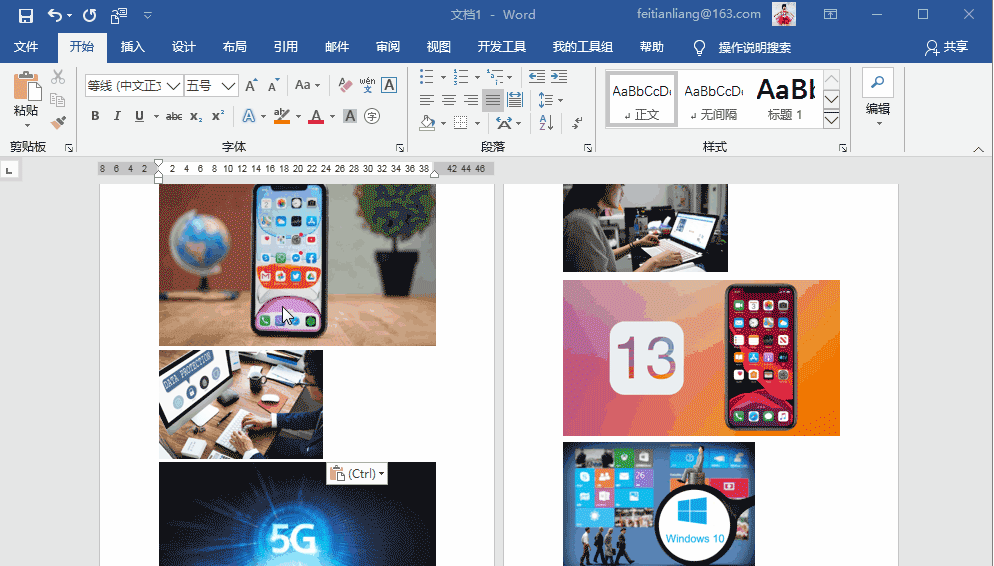994x566 pixels.
Task: Open the font color dropdown arrow
Action: coord(332,117)
